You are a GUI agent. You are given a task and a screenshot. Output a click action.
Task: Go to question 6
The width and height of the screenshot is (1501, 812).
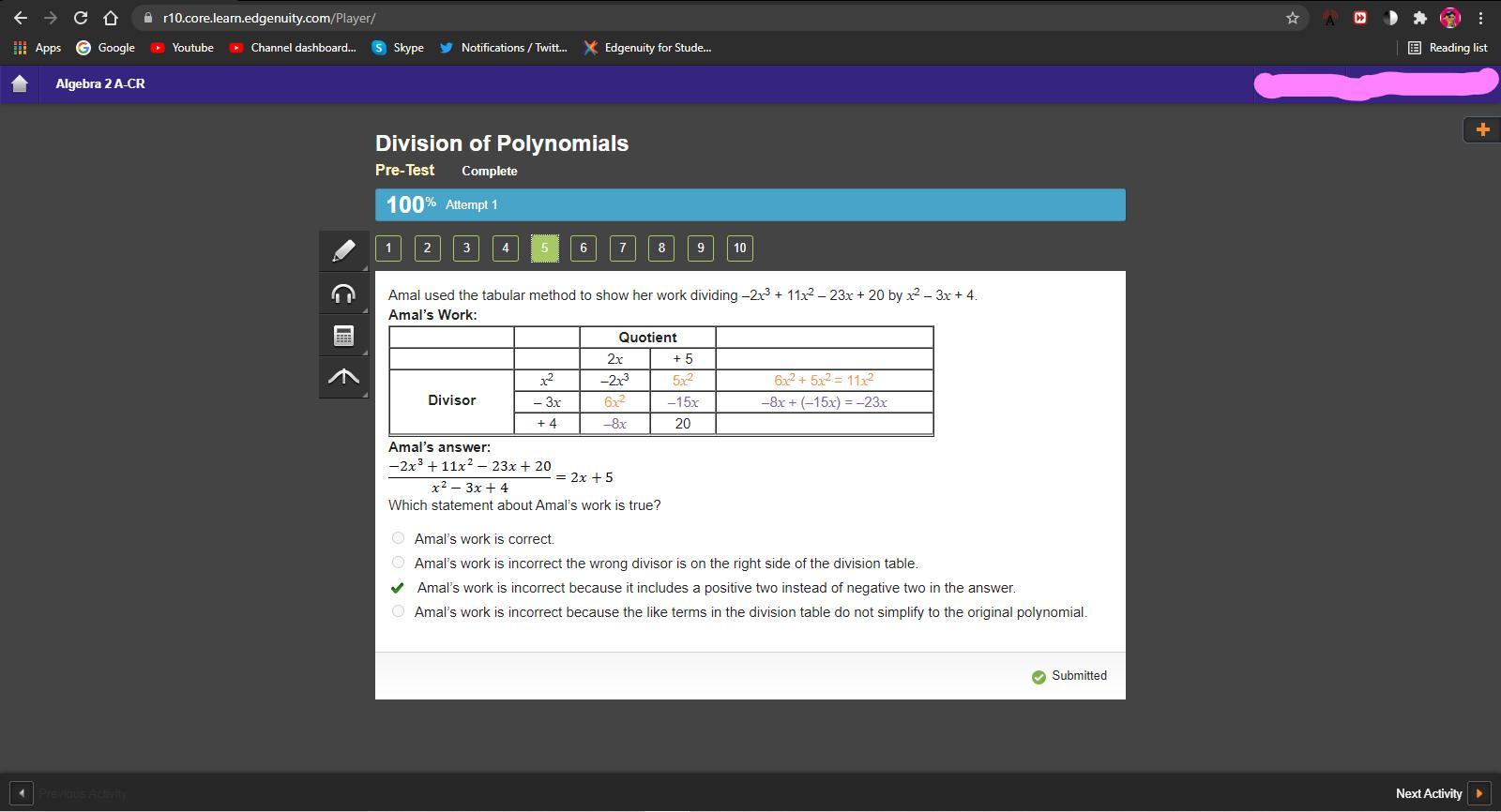click(584, 248)
